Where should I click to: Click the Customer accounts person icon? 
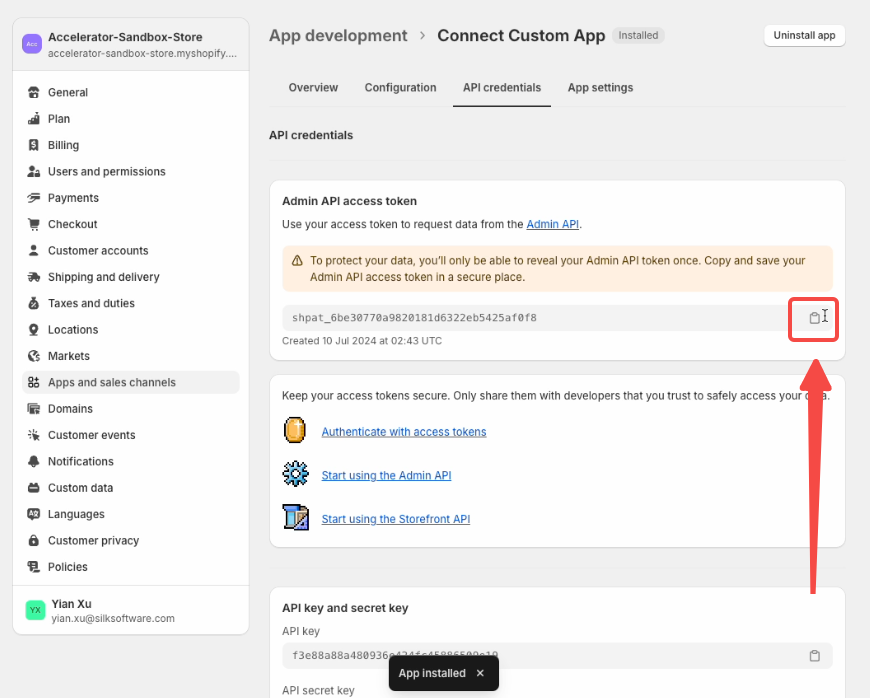34,250
